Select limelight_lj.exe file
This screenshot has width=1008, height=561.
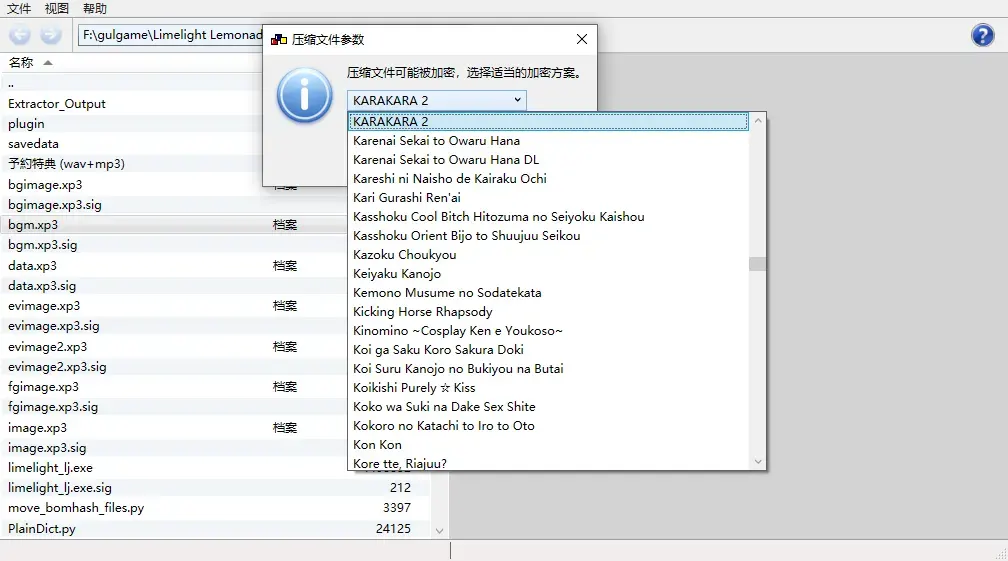pos(50,468)
